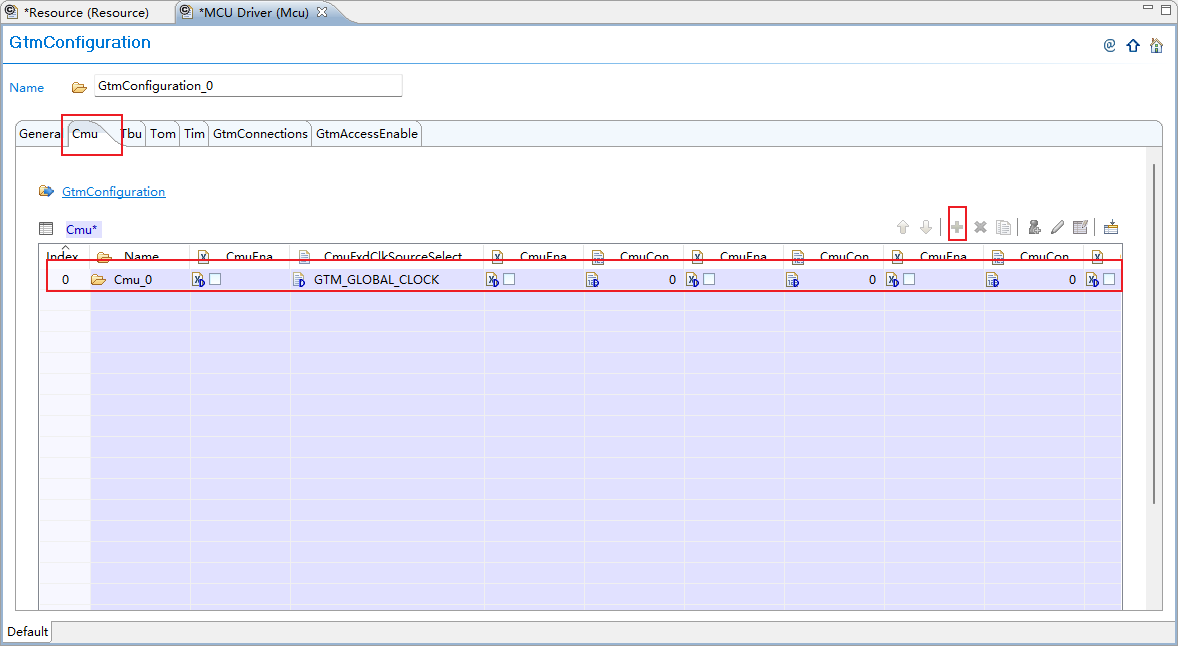
Task: Select the Default tab at the bottom
Action: 28,632
